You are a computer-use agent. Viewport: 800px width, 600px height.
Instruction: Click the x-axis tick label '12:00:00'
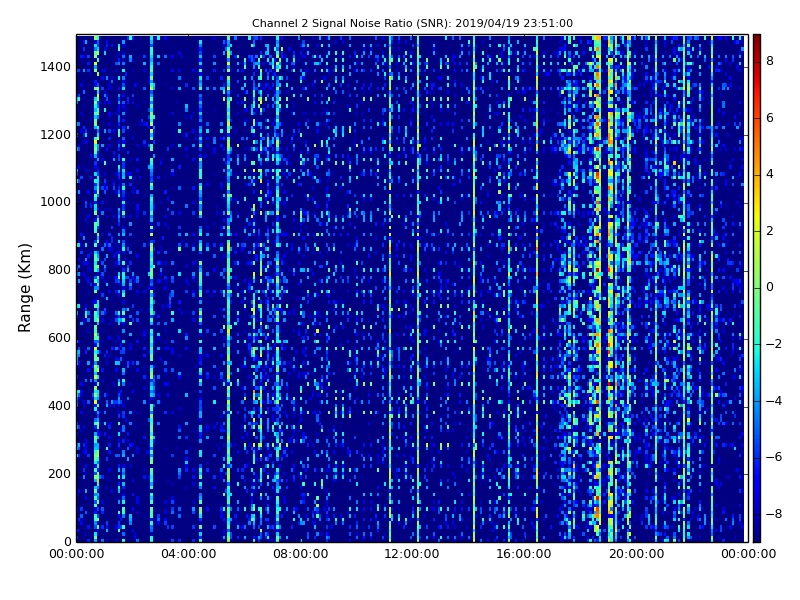pyautogui.click(x=412, y=554)
